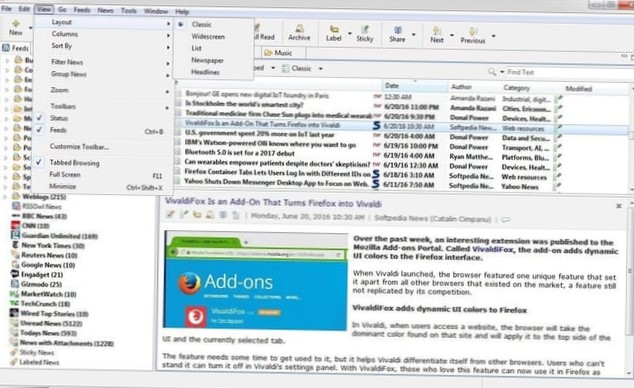
Task: Open the search options dropdown arrow
Action: (x=502, y=72)
